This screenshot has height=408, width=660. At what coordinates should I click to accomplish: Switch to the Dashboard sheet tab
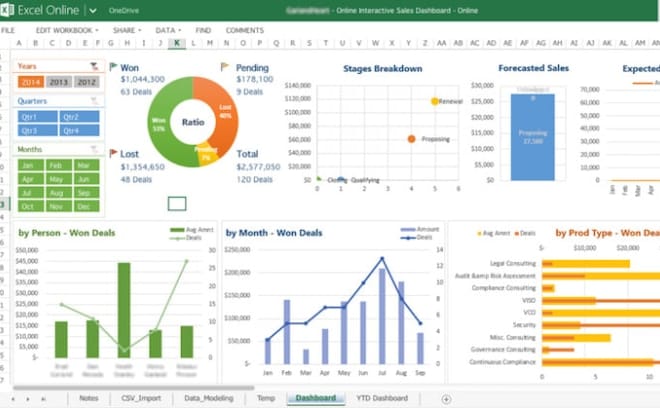point(316,398)
